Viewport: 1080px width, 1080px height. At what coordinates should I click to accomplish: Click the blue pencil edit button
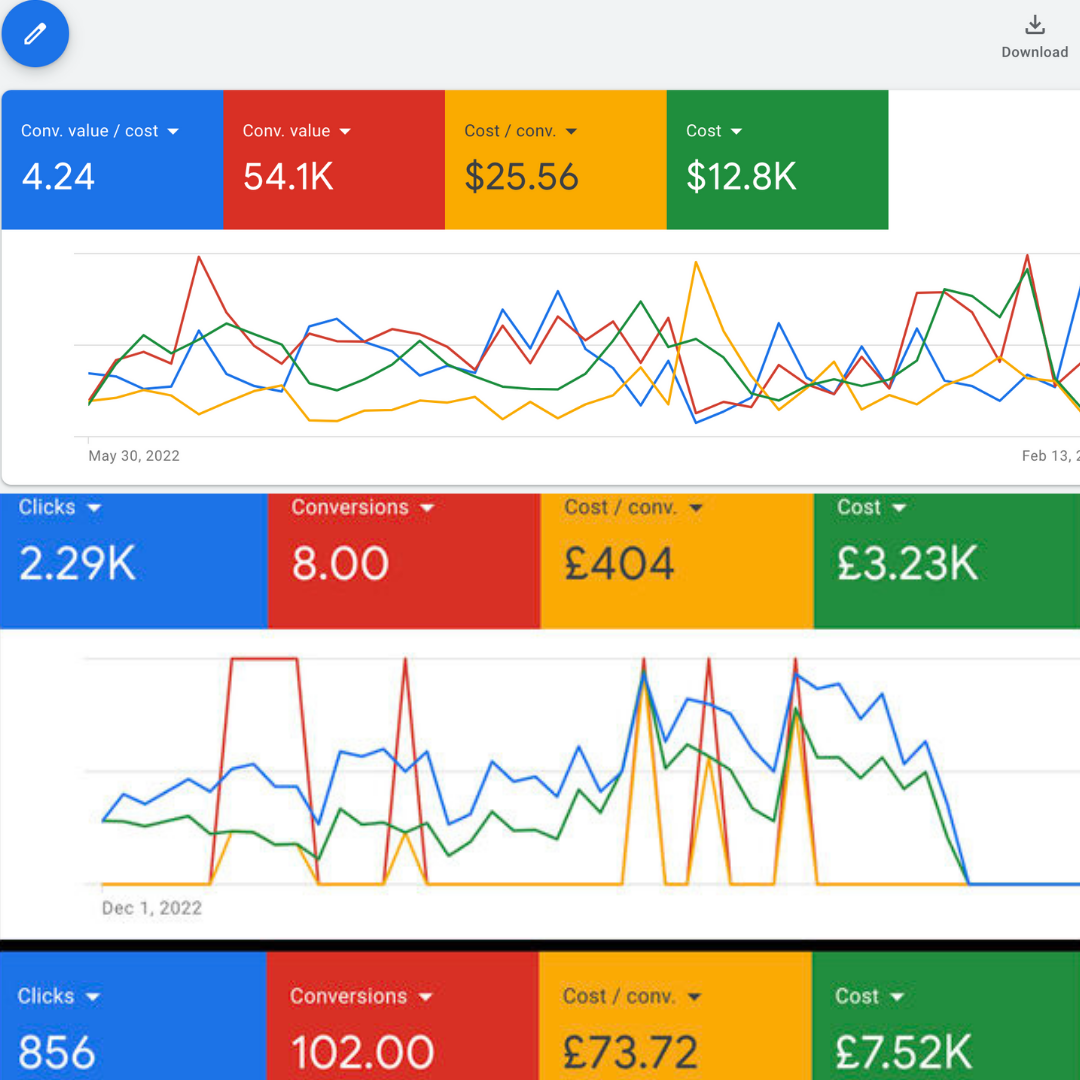[35, 33]
